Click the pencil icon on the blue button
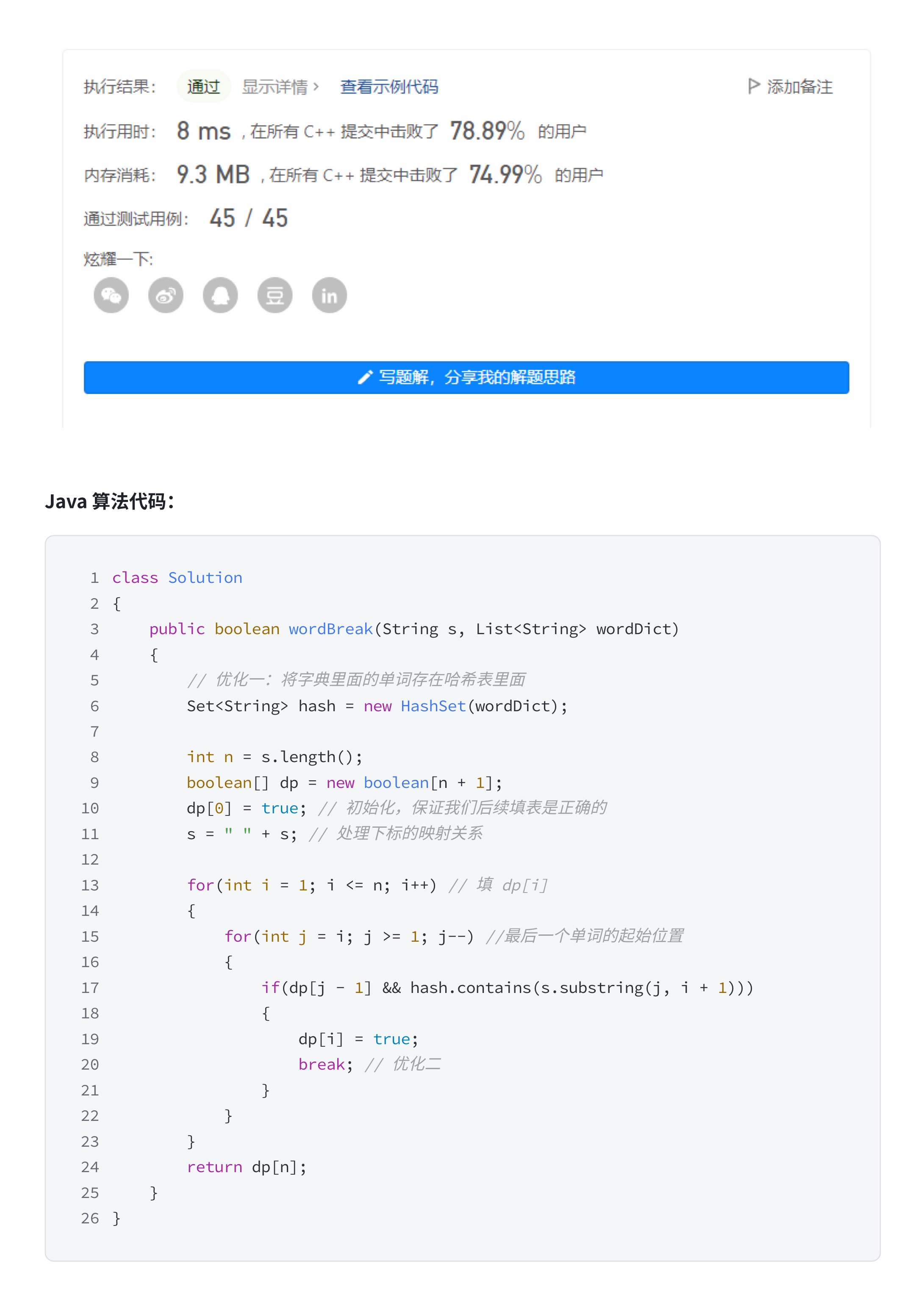924x1306 pixels. 365,377
